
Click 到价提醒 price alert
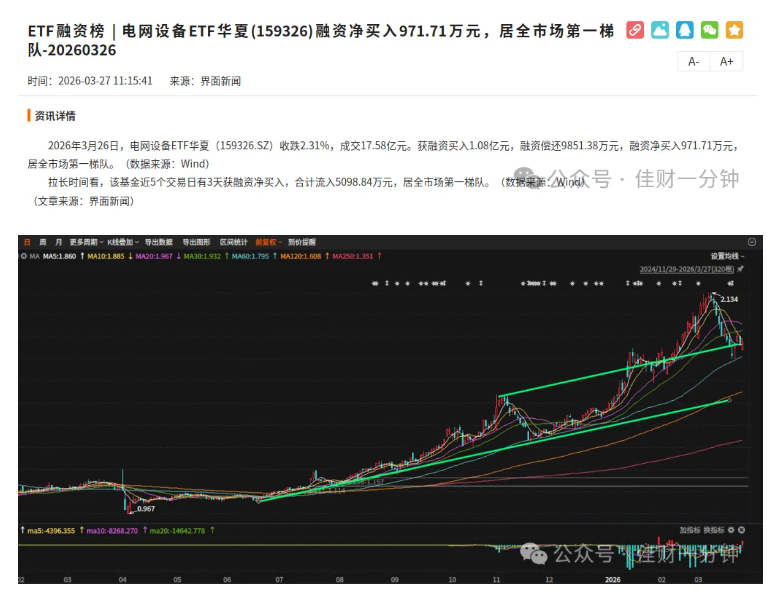point(302,242)
